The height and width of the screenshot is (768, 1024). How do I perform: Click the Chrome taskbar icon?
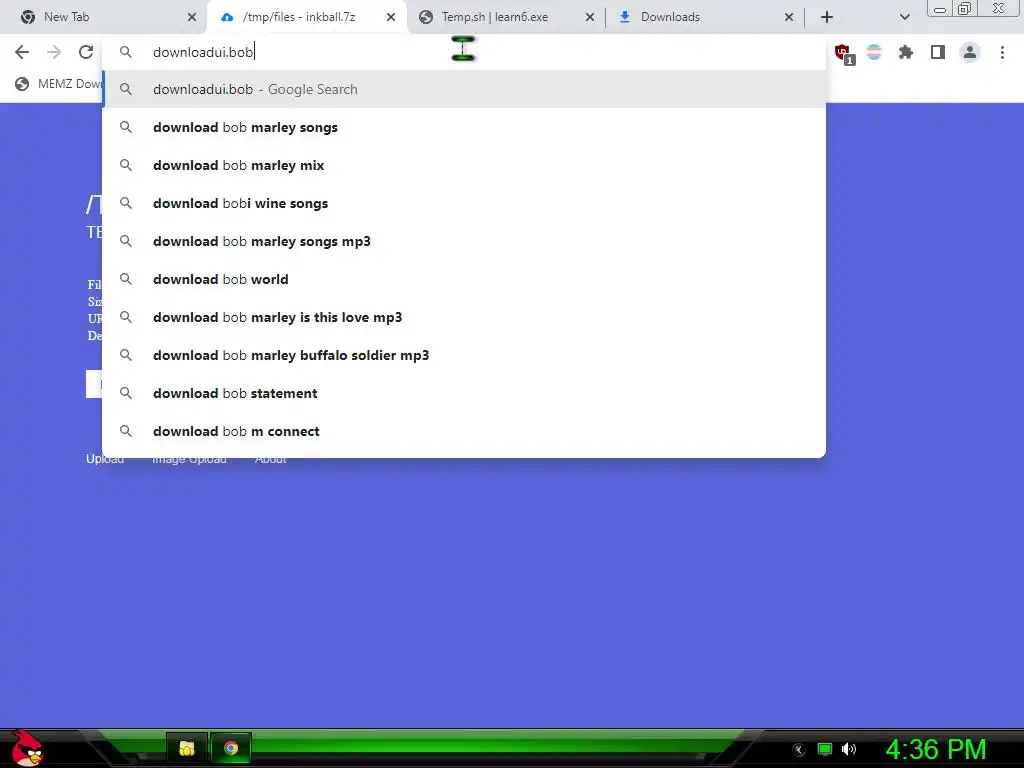(x=231, y=748)
